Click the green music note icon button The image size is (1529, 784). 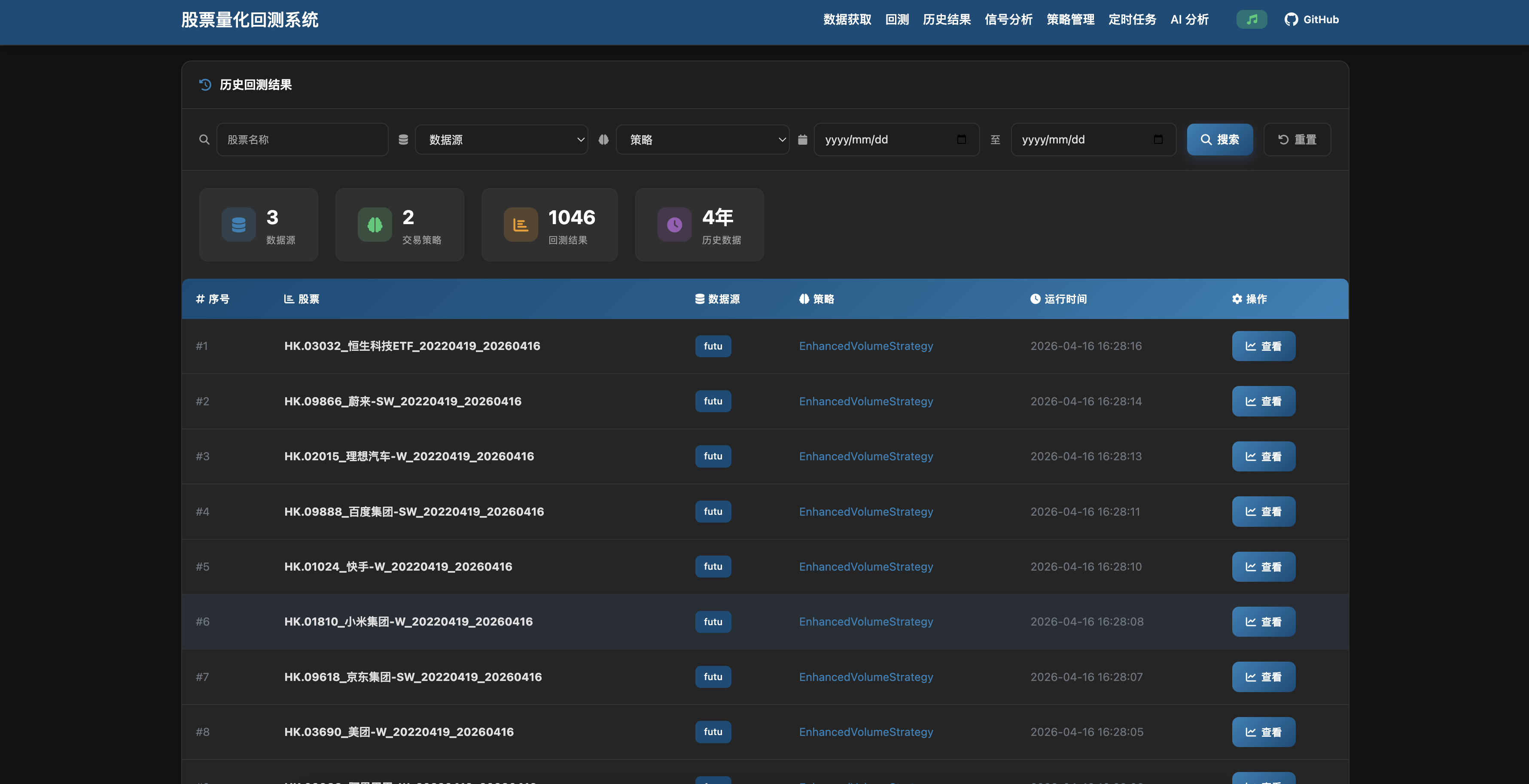pyautogui.click(x=1251, y=20)
